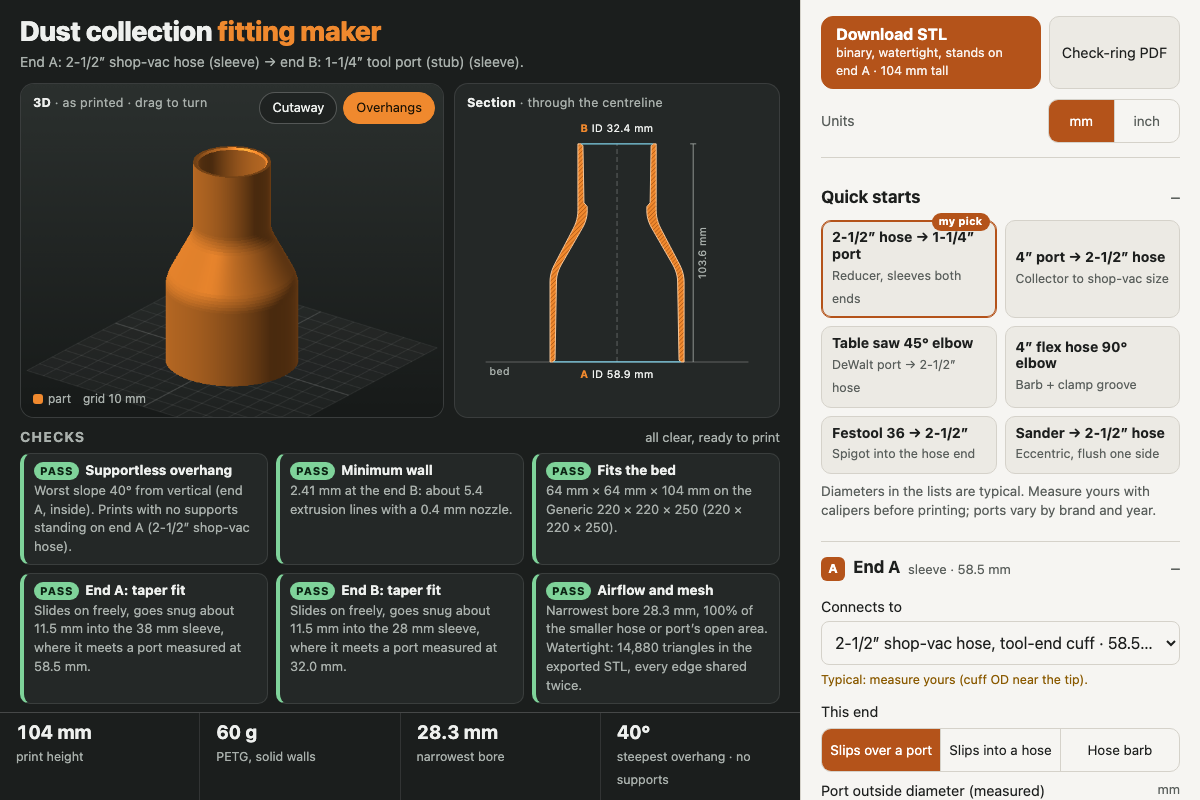Viewport: 1200px width, 800px height.
Task: Click 'Typical: measure yours' hint text
Action: click(x=954, y=680)
